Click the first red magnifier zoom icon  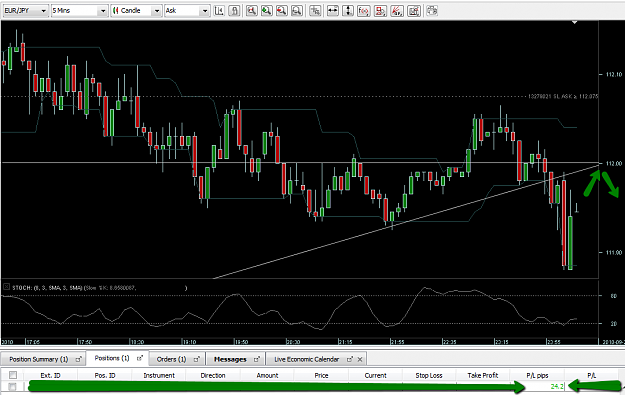click(x=252, y=11)
